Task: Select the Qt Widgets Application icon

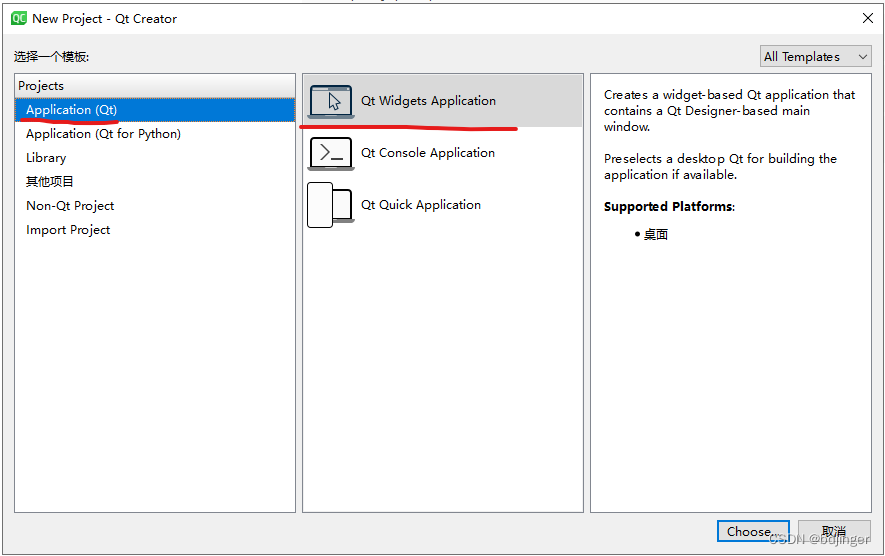Action: [x=331, y=102]
